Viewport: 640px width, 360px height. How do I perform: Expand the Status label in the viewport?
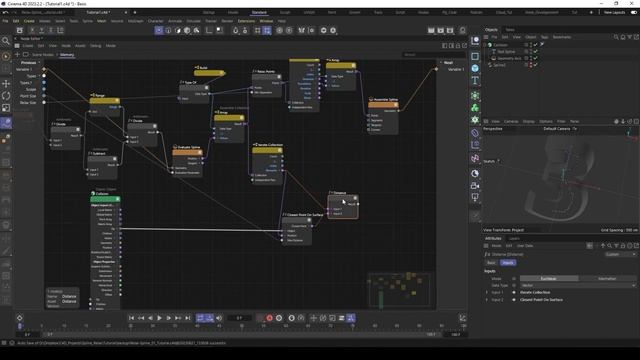[x=499, y=161]
